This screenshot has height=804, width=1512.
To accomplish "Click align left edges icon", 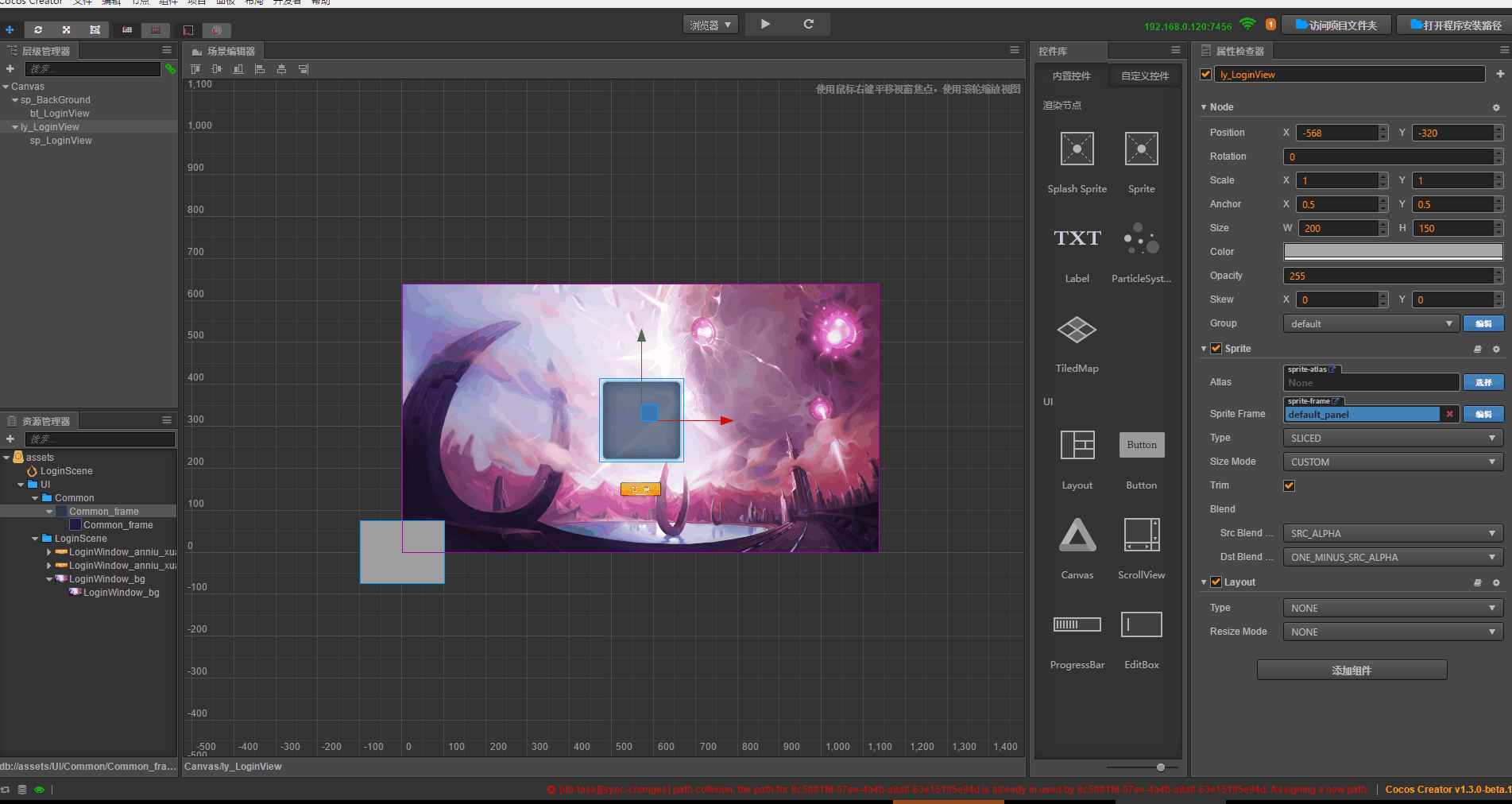I will (260, 69).
